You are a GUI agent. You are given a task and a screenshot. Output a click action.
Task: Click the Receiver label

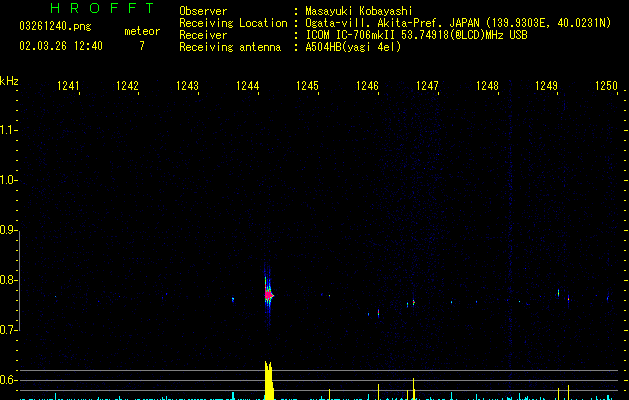tap(203, 35)
